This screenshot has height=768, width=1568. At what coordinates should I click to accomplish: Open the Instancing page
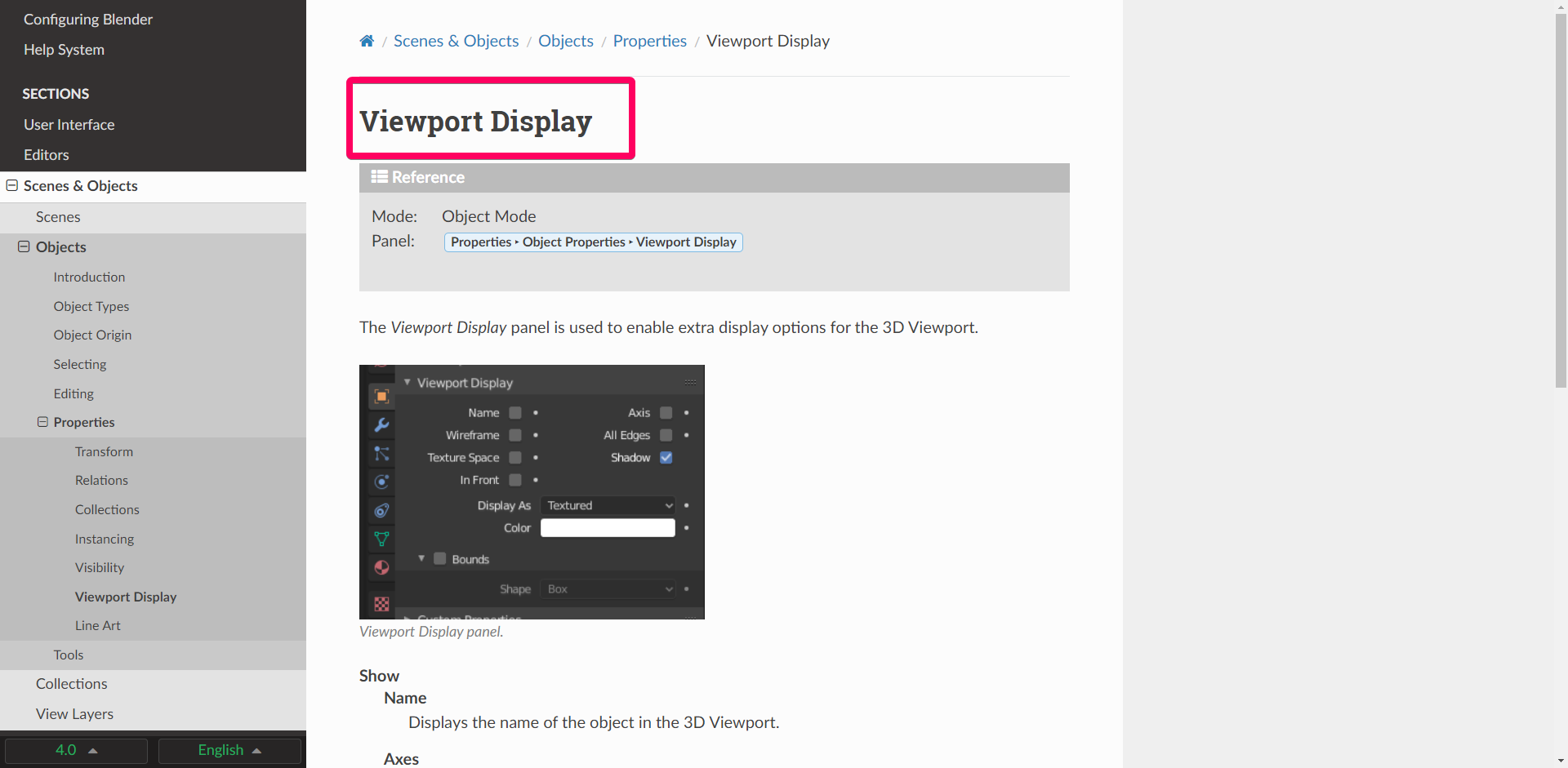[105, 539]
